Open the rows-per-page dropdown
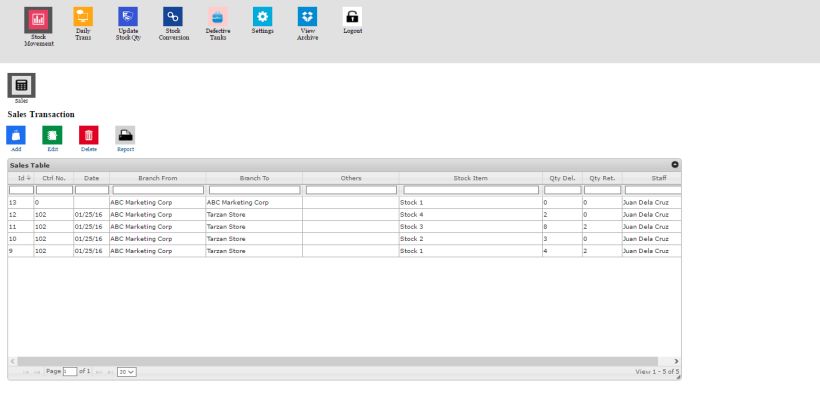820x401 pixels. [x=126, y=372]
